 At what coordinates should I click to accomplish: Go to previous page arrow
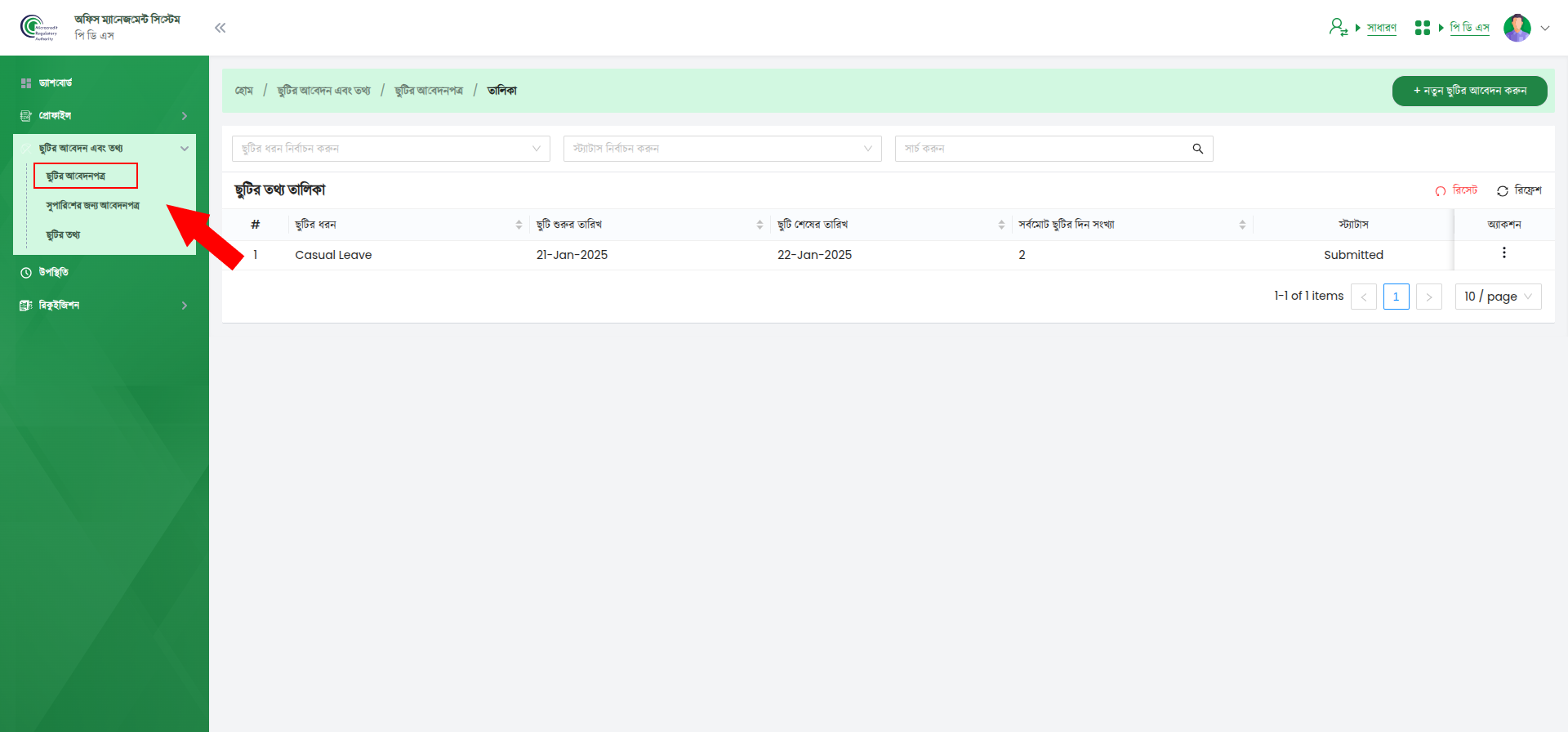click(x=1364, y=297)
